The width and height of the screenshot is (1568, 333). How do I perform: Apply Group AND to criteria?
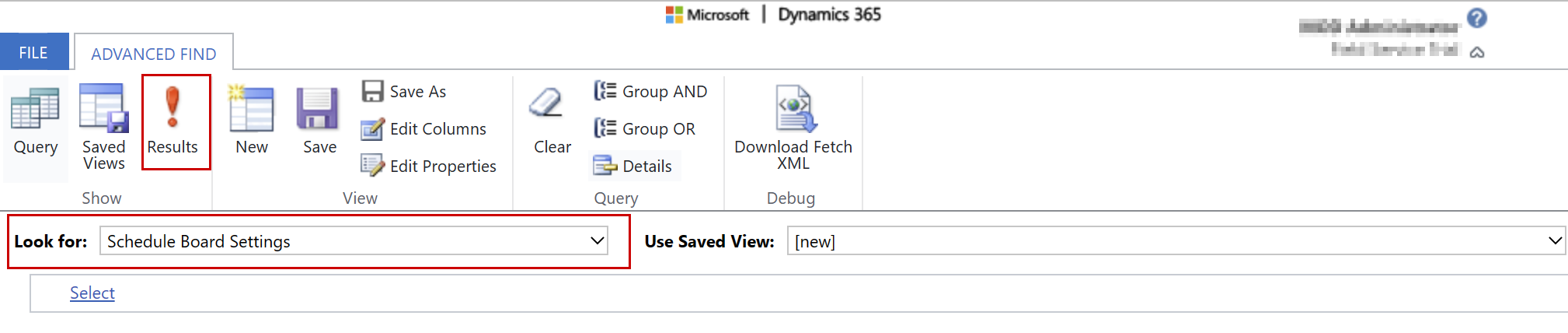[651, 92]
